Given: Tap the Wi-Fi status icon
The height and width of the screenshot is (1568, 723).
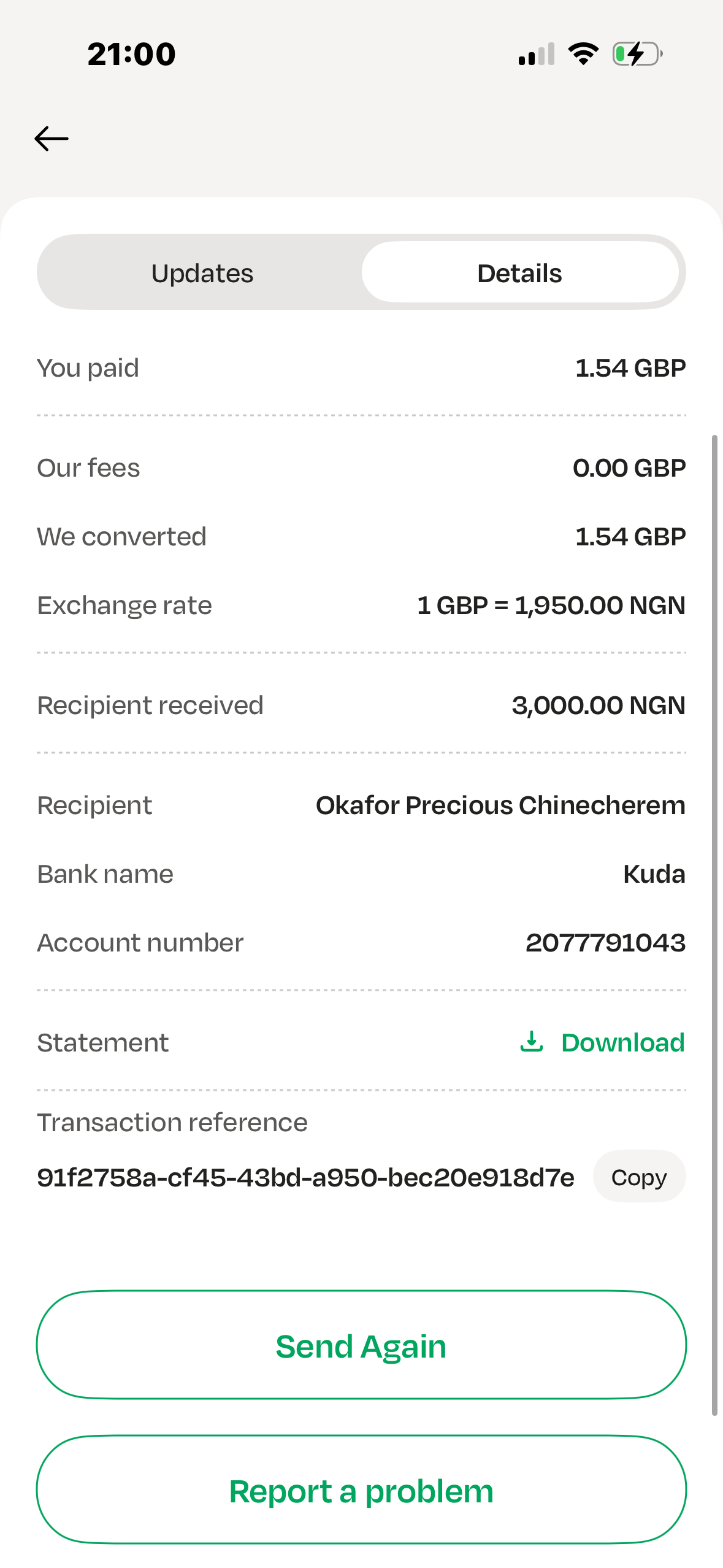Looking at the screenshot, I should point(583,54).
